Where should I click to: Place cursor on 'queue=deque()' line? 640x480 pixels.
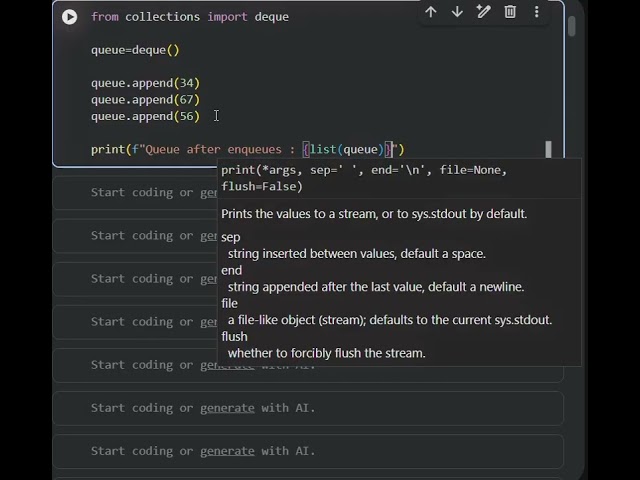coord(135,50)
